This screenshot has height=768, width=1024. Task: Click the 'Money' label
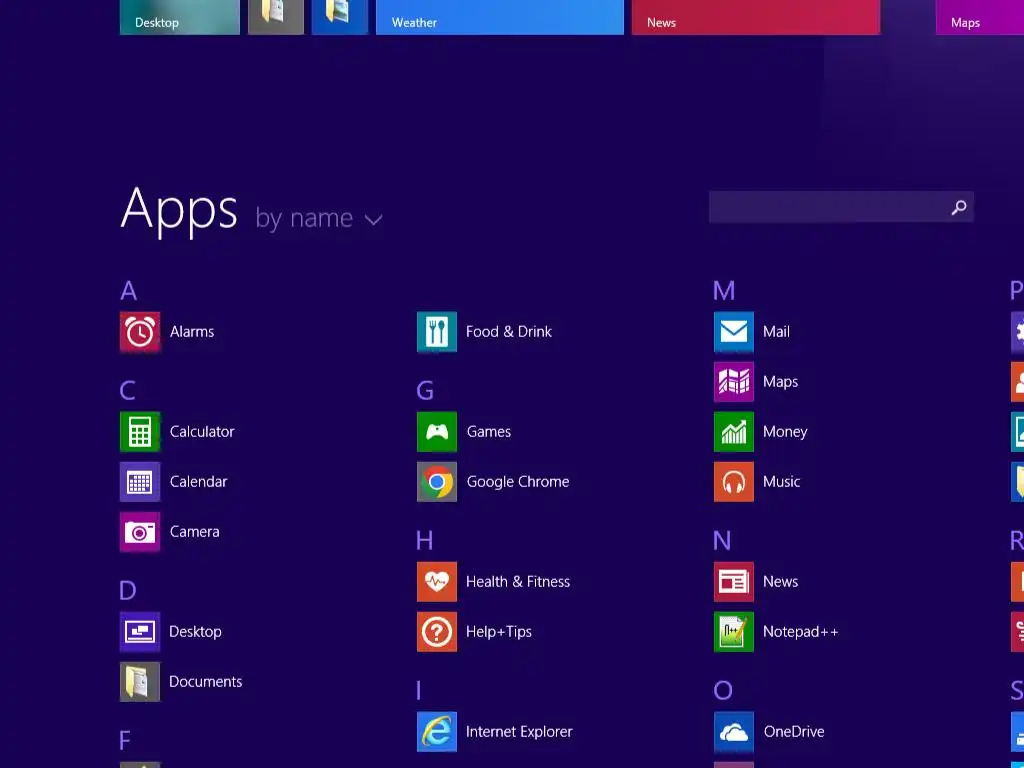[785, 432]
